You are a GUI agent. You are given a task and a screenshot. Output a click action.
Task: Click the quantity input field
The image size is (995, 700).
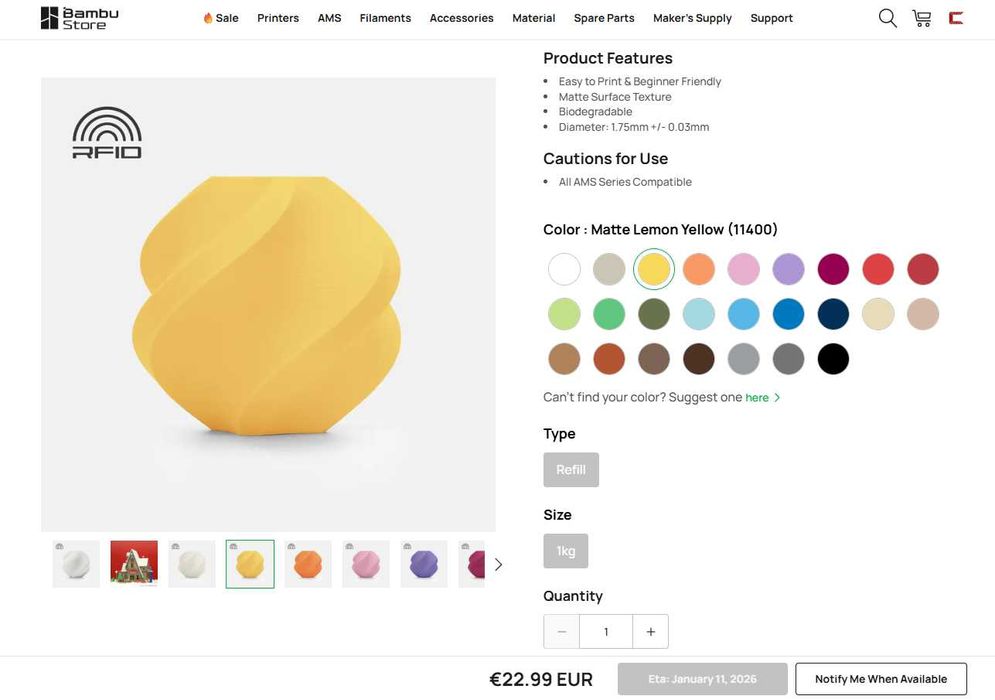pos(606,632)
